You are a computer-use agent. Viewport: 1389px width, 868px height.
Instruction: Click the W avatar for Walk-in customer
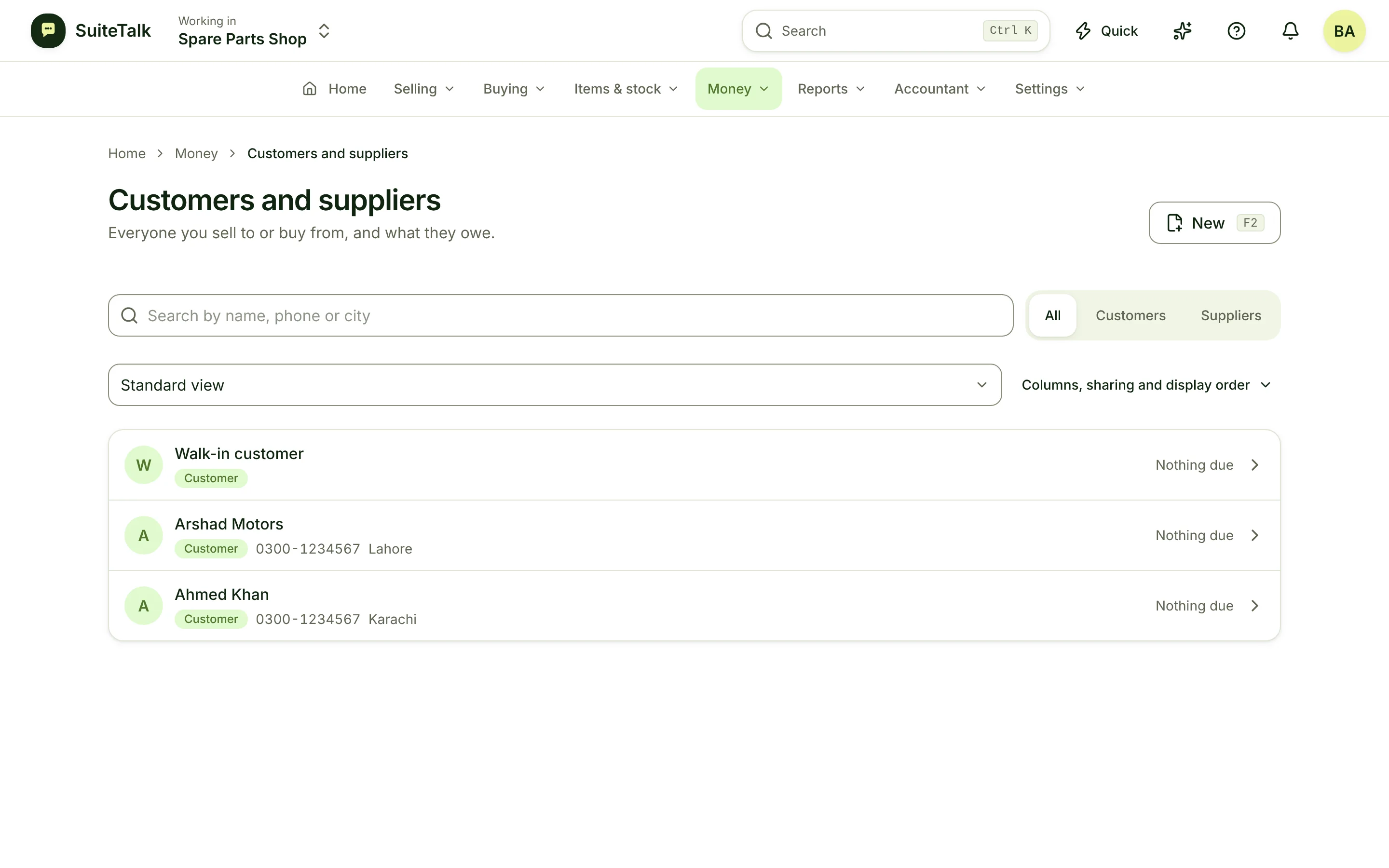[x=144, y=465]
